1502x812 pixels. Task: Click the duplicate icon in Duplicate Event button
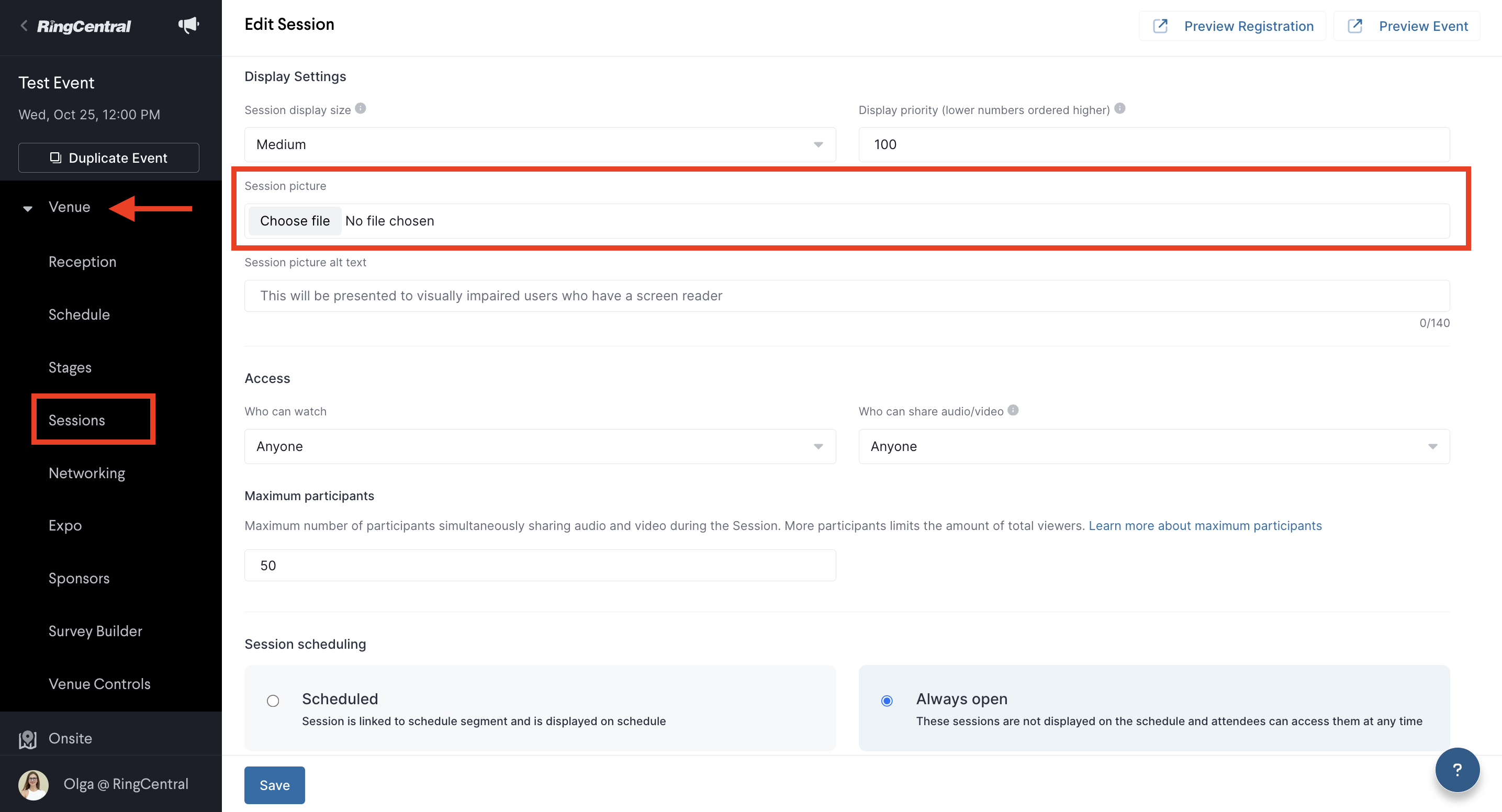(55, 158)
